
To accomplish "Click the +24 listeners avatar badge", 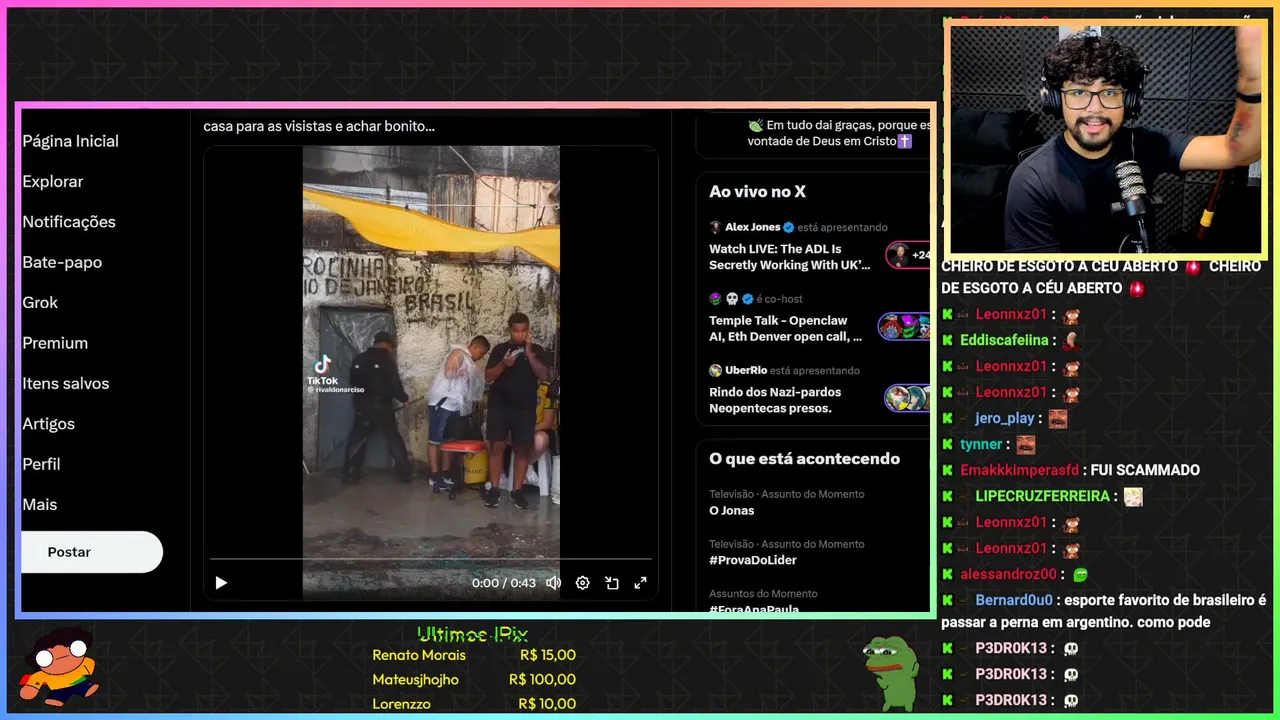I will pyautogui.click(x=908, y=255).
